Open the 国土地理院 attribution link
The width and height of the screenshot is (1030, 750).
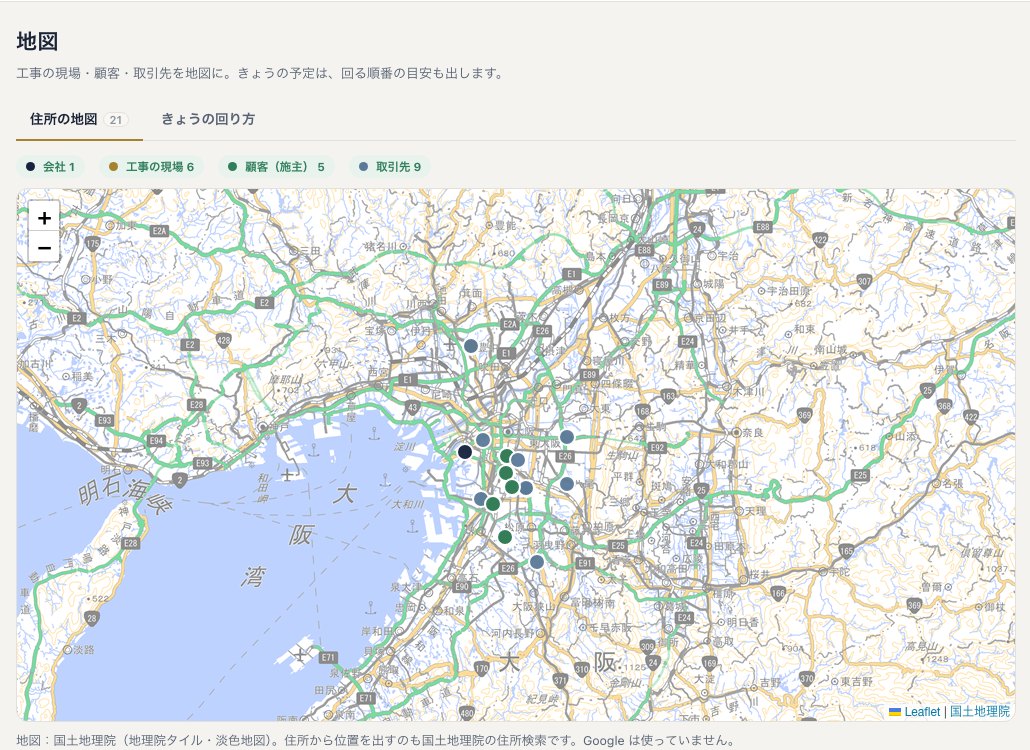tap(979, 712)
